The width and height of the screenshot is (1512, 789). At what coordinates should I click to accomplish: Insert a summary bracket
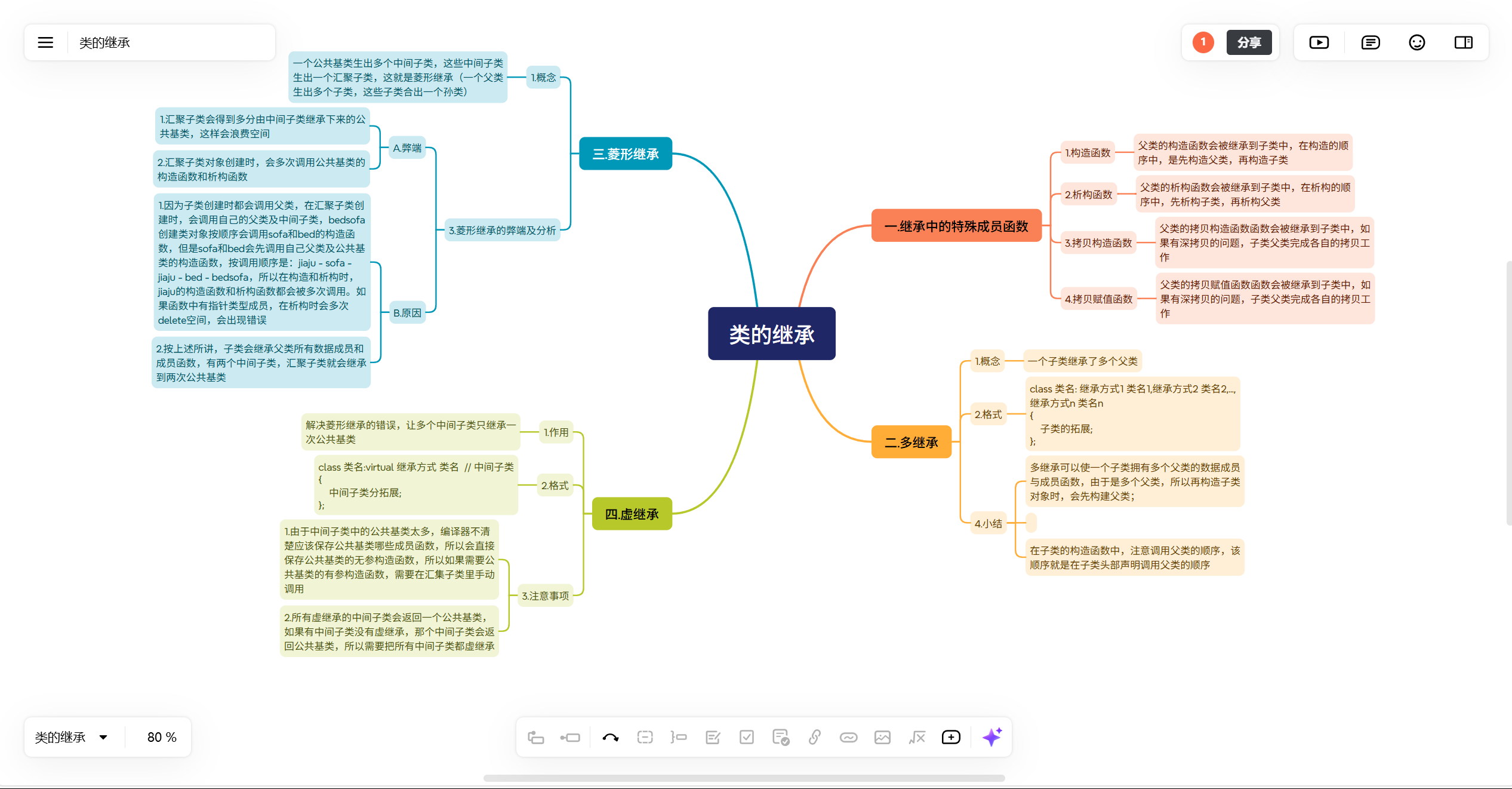679,737
